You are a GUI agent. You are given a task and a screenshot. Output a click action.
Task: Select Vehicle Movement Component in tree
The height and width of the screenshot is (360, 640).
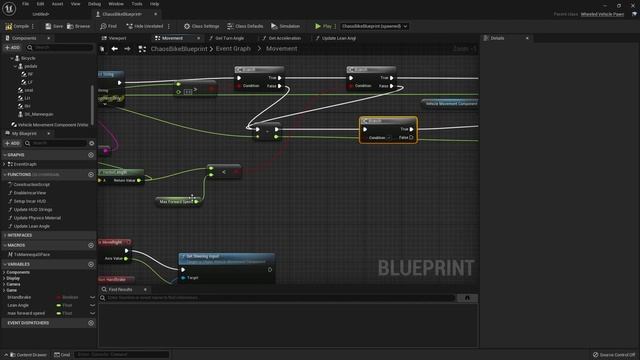(50, 124)
